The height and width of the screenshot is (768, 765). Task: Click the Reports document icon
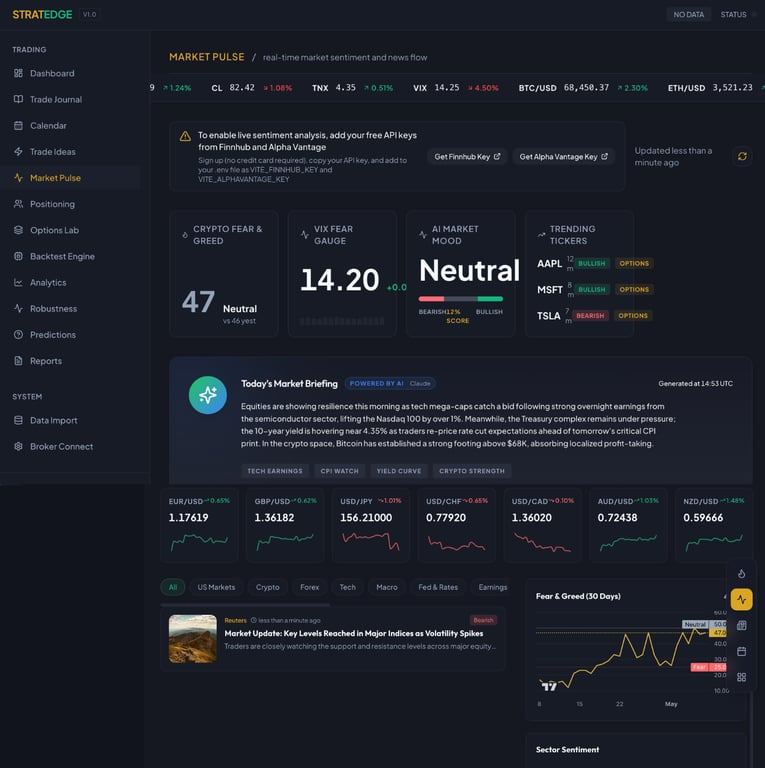coord(19,361)
